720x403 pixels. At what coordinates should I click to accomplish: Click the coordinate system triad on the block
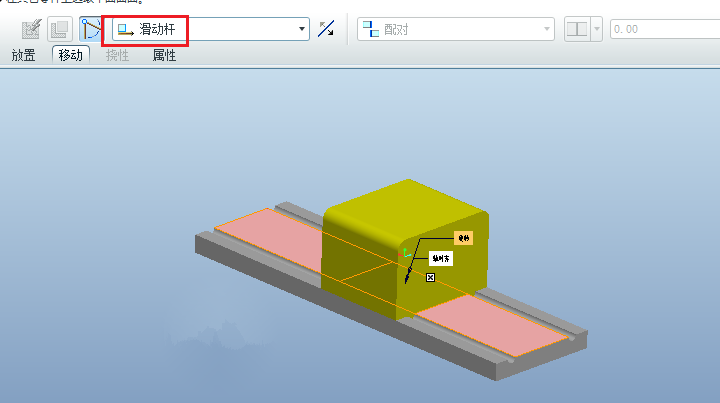[x=405, y=253]
